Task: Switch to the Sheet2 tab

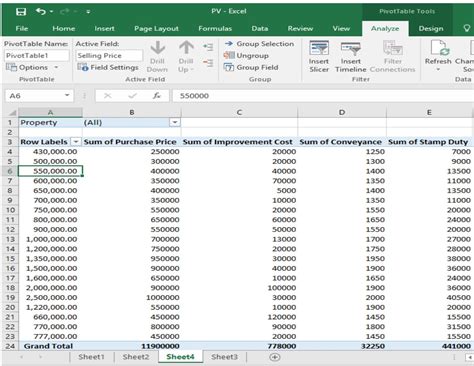Action: (x=136, y=357)
